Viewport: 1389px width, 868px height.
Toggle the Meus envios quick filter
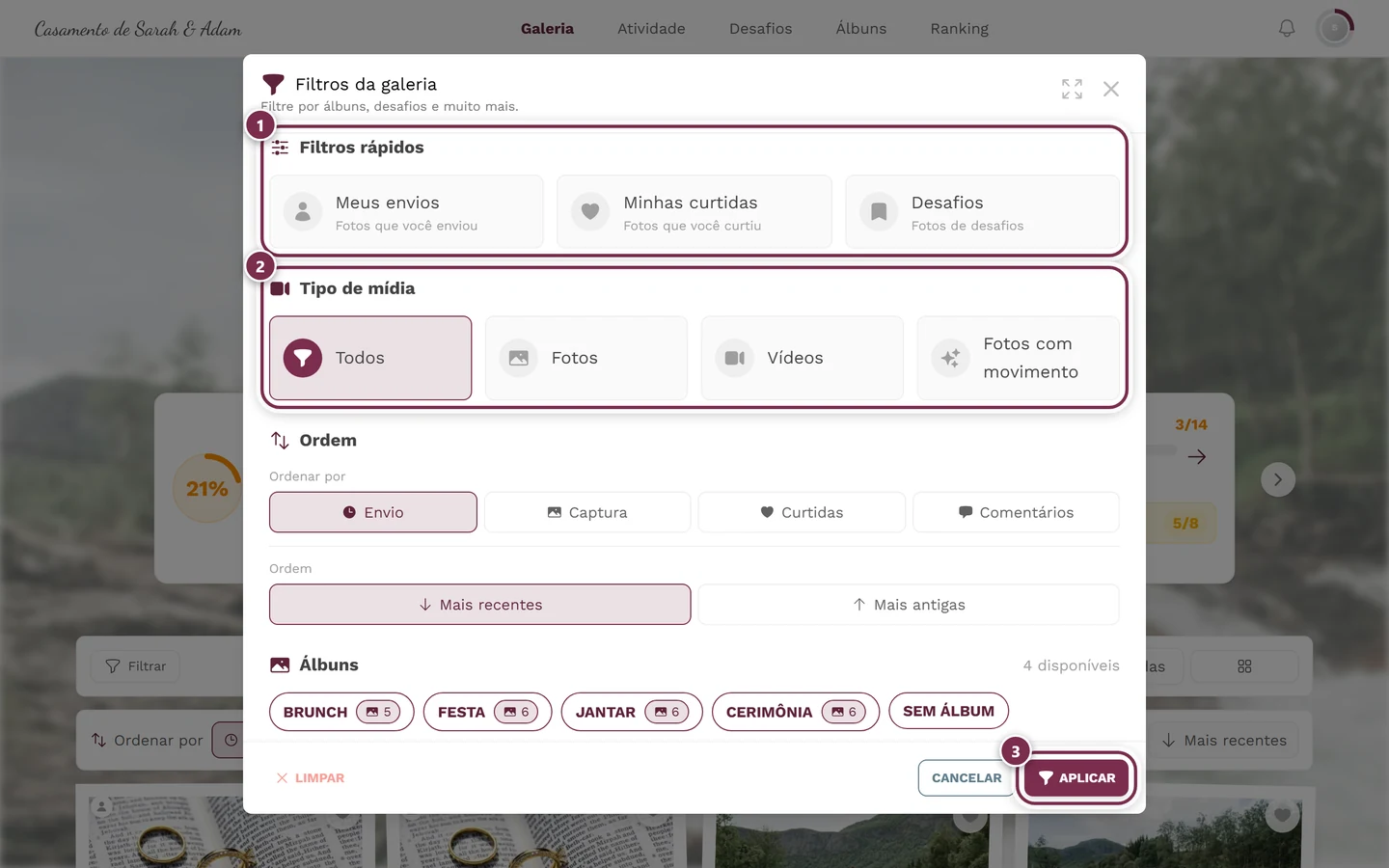coord(406,212)
